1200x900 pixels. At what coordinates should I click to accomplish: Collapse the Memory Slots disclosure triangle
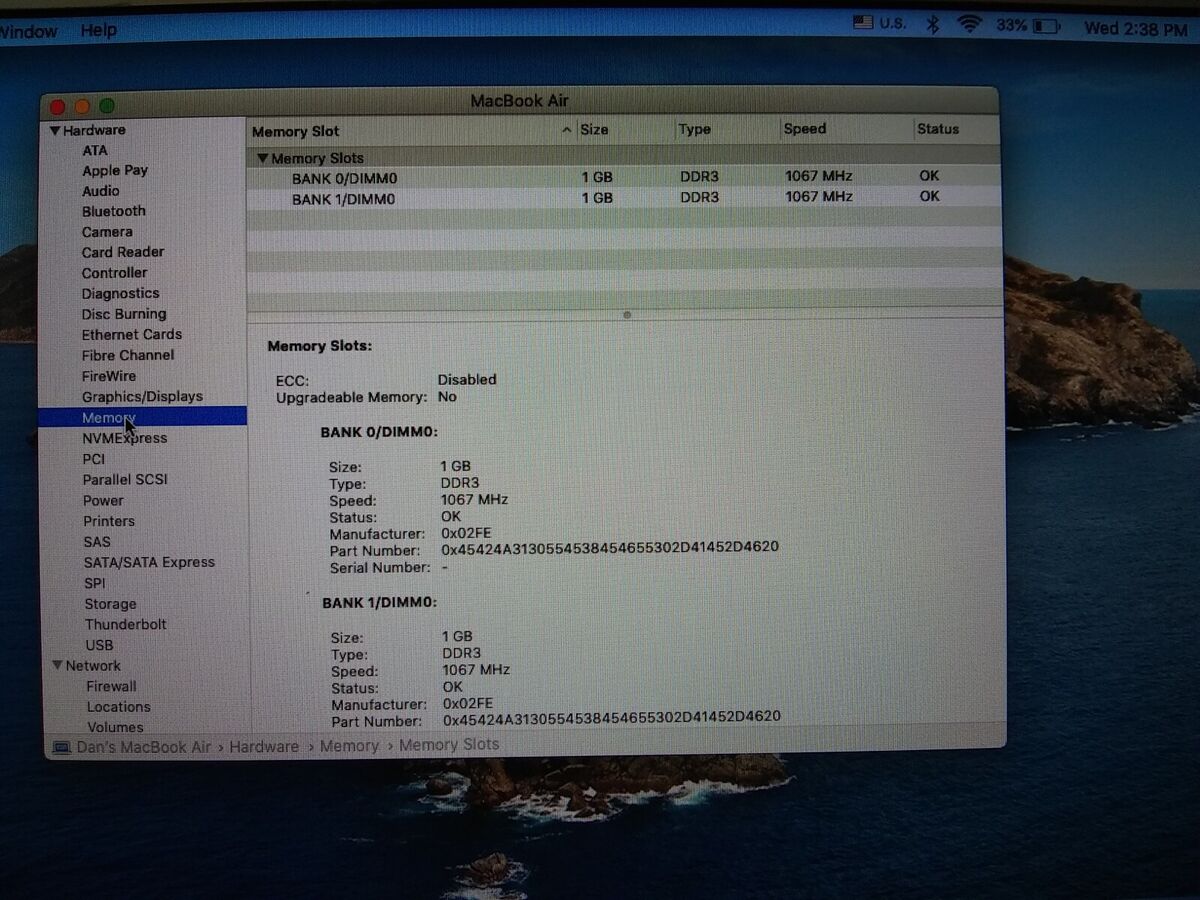[x=263, y=158]
